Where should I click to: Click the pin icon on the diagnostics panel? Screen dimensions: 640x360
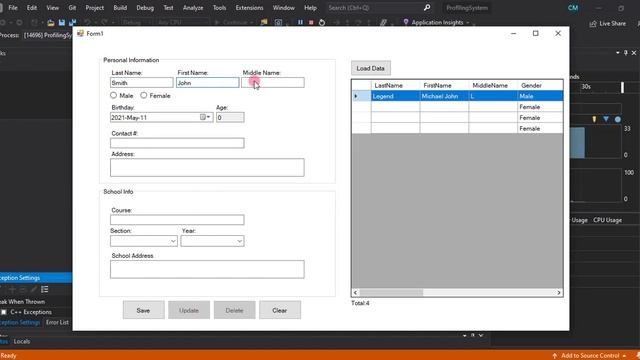625,53
